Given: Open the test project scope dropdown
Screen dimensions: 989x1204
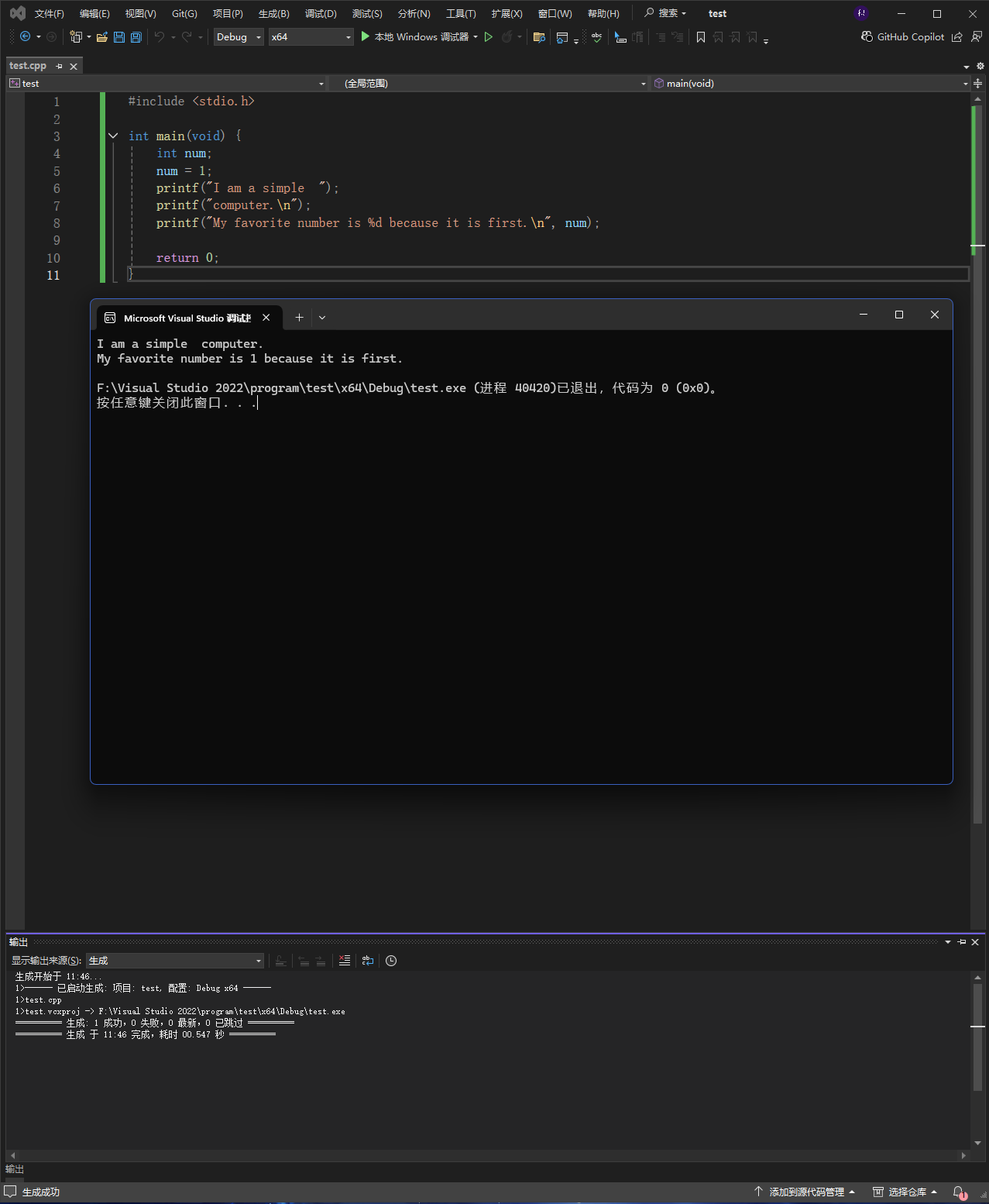Looking at the screenshot, I should coord(167,83).
